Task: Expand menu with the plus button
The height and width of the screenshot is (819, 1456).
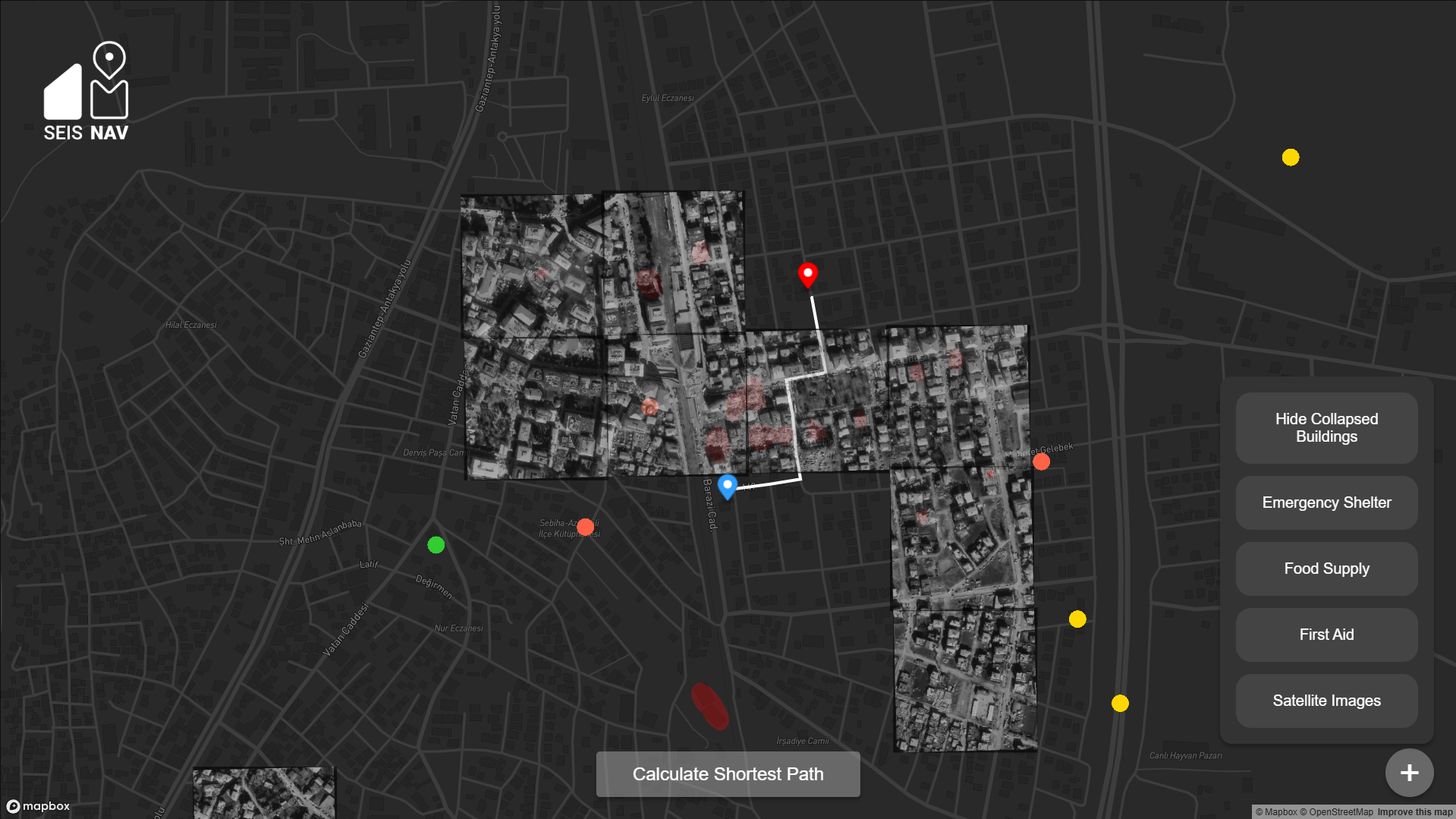Action: point(1409,773)
